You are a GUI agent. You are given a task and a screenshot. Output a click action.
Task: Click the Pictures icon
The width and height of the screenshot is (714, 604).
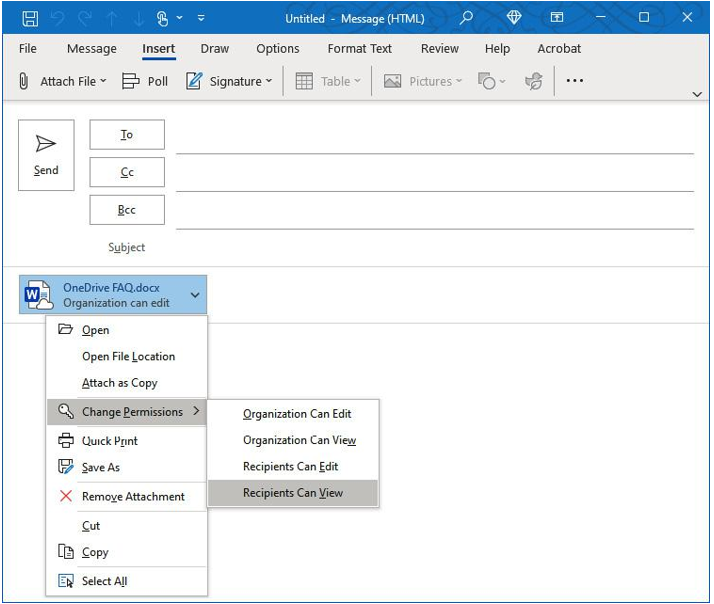pos(393,81)
